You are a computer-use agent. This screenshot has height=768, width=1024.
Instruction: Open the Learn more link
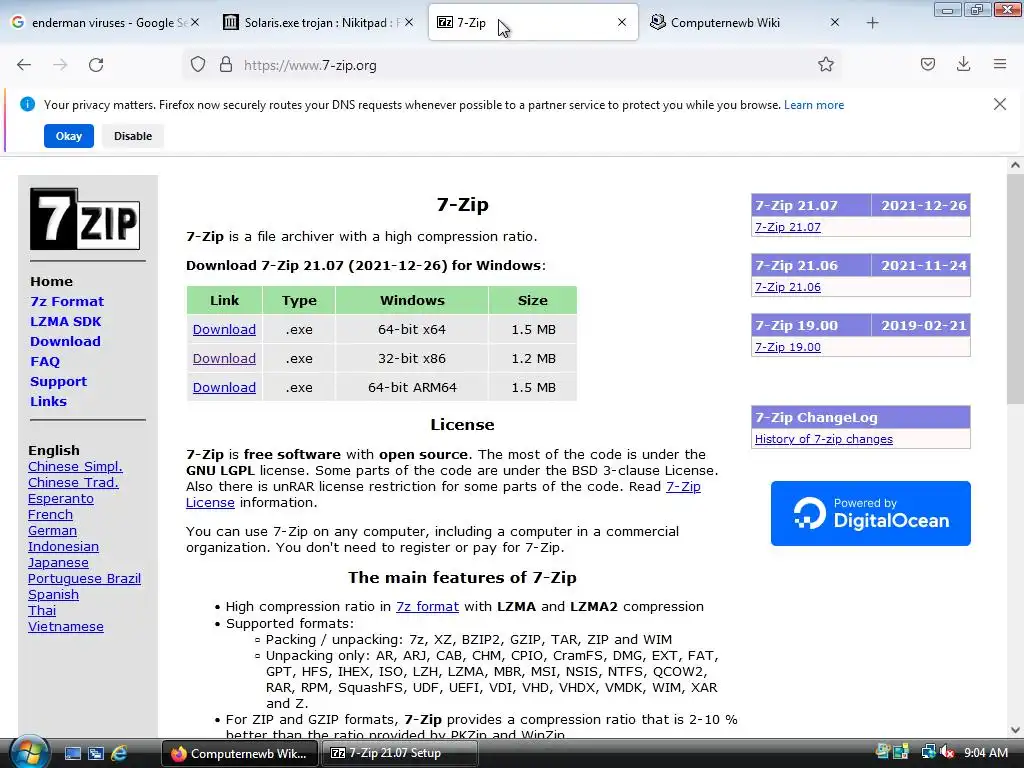tap(814, 105)
